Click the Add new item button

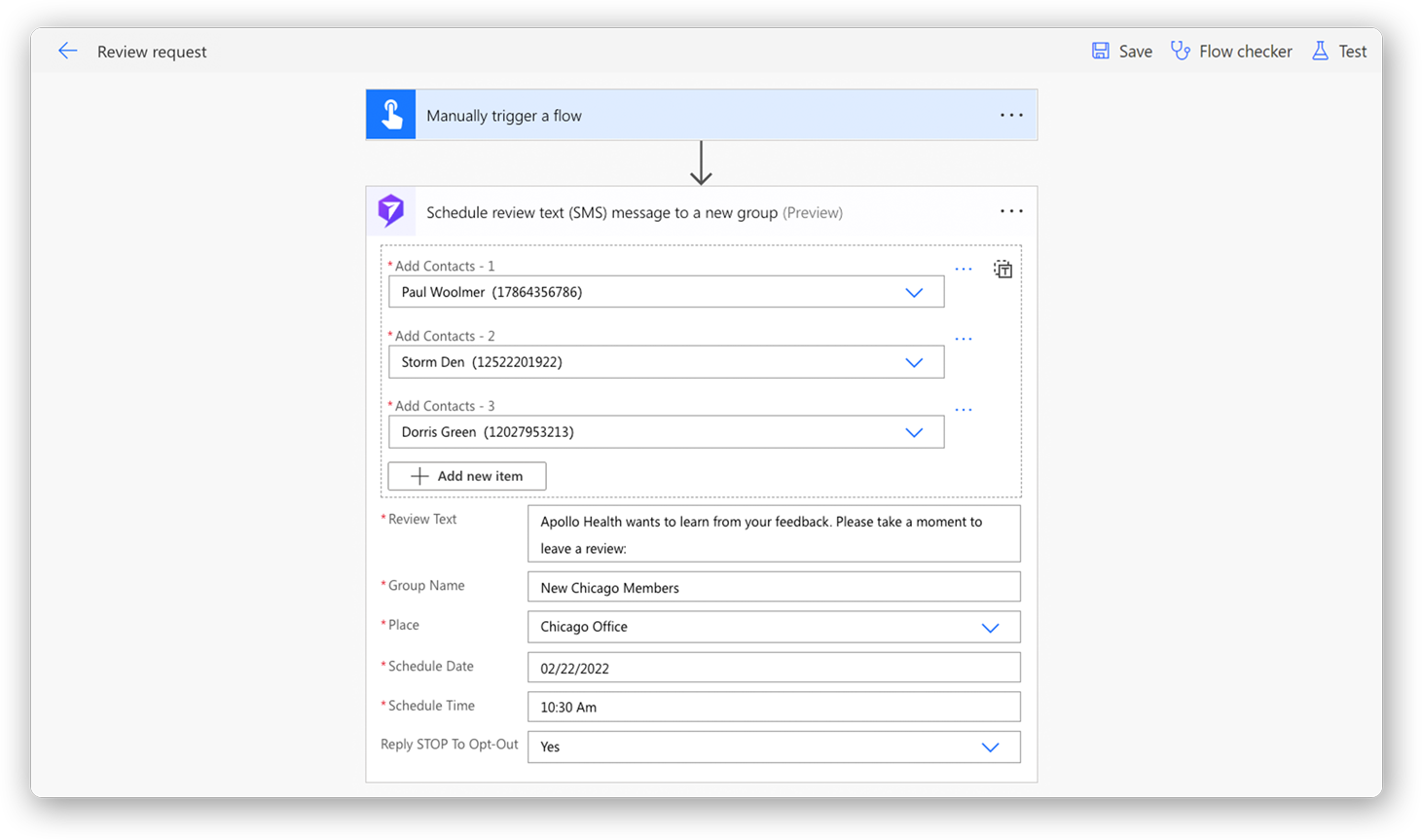pos(467,476)
